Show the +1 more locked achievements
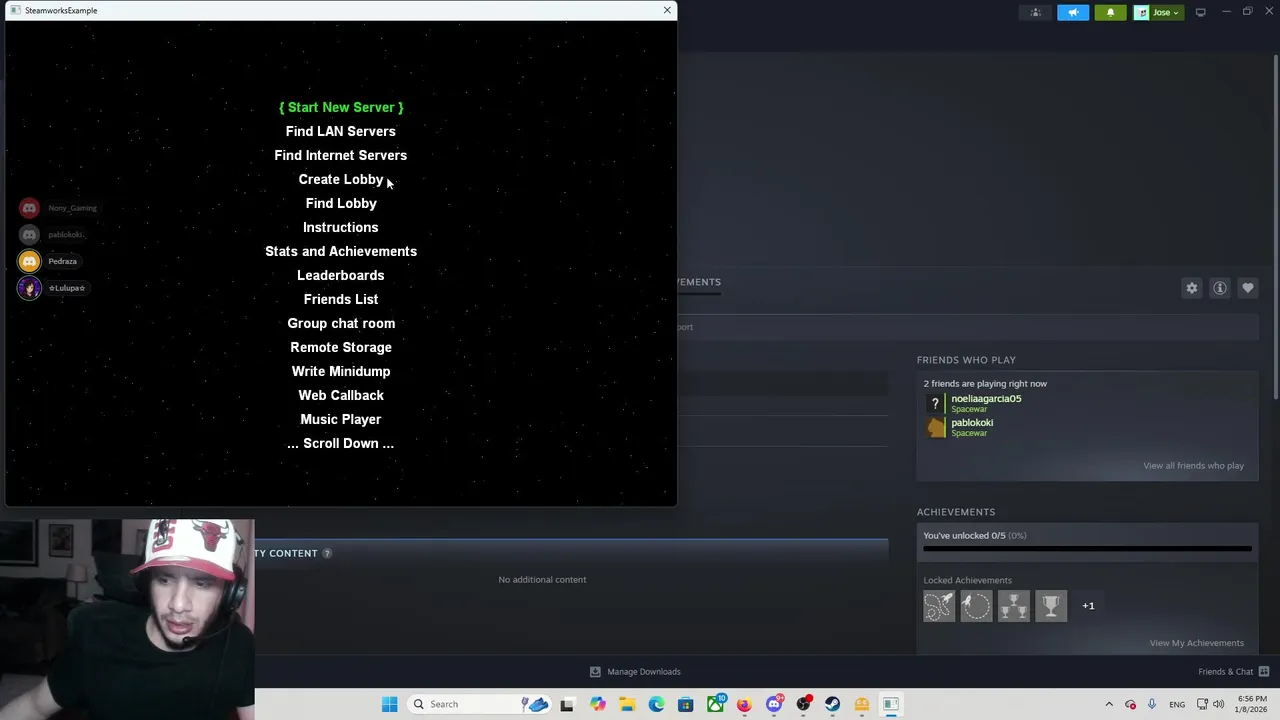This screenshot has width=1280, height=720. (1088, 606)
